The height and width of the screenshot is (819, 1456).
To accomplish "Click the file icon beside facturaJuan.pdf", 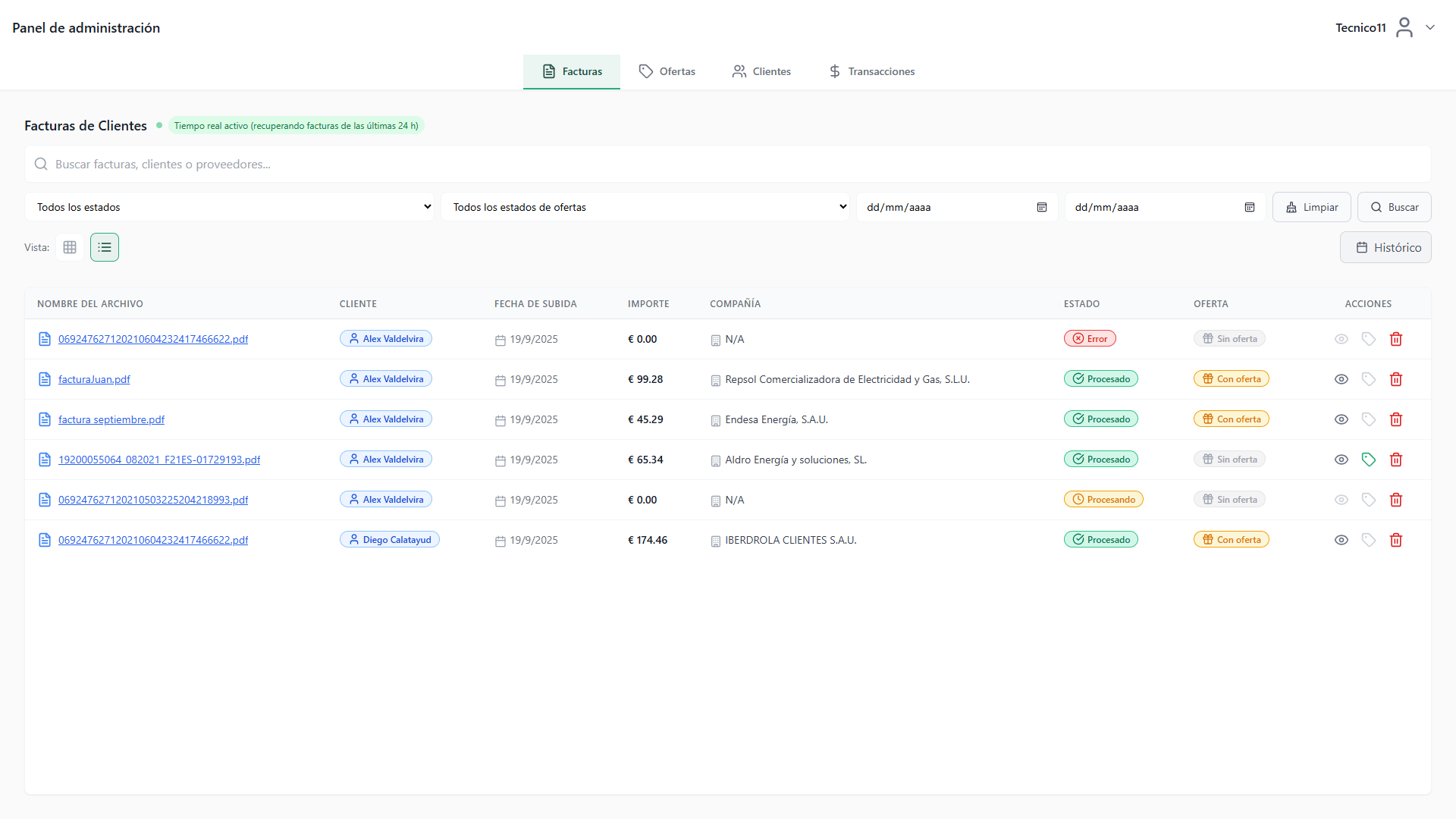I will coord(45,379).
